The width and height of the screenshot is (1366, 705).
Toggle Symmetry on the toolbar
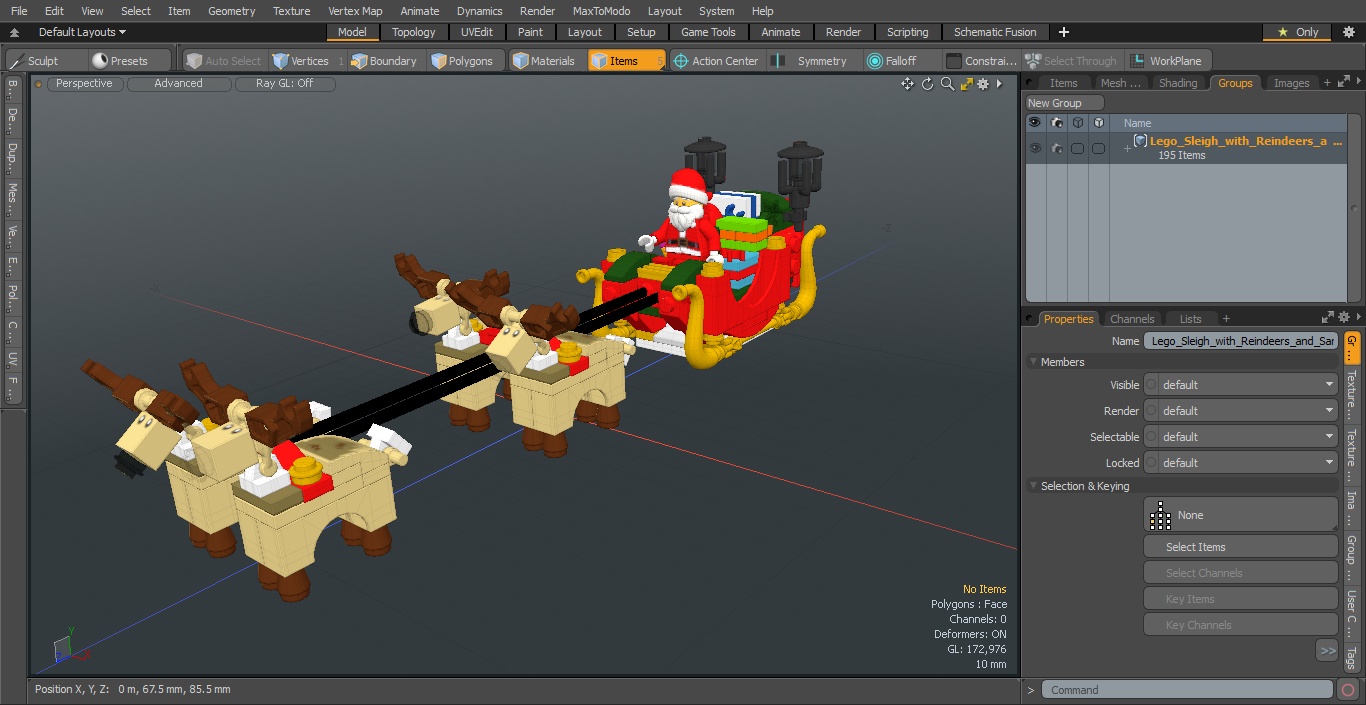click(x=812, y=61)
